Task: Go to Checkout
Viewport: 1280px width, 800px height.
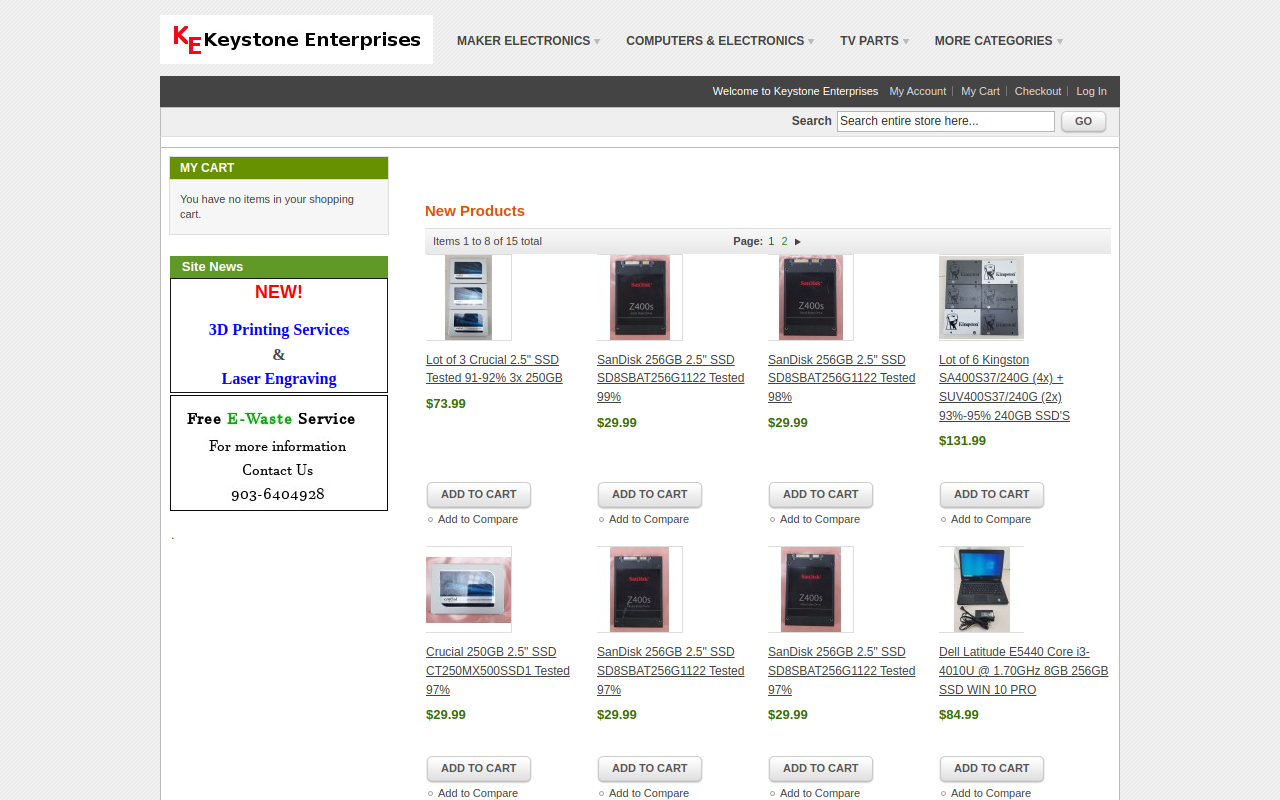Action: (1037, 91)
